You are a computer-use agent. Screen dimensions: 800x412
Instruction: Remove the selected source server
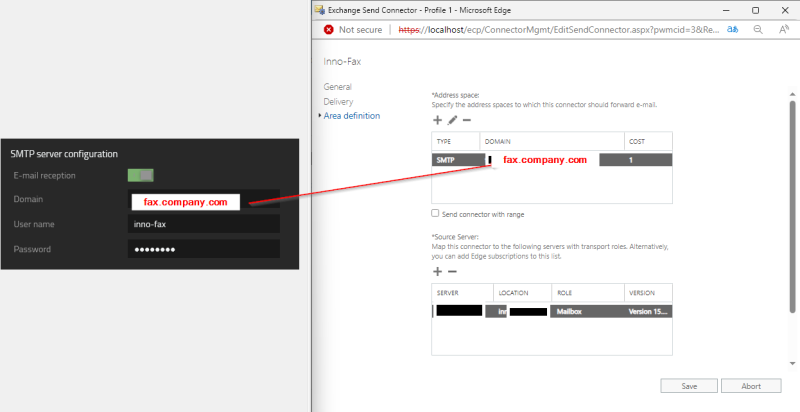(452, 271)
